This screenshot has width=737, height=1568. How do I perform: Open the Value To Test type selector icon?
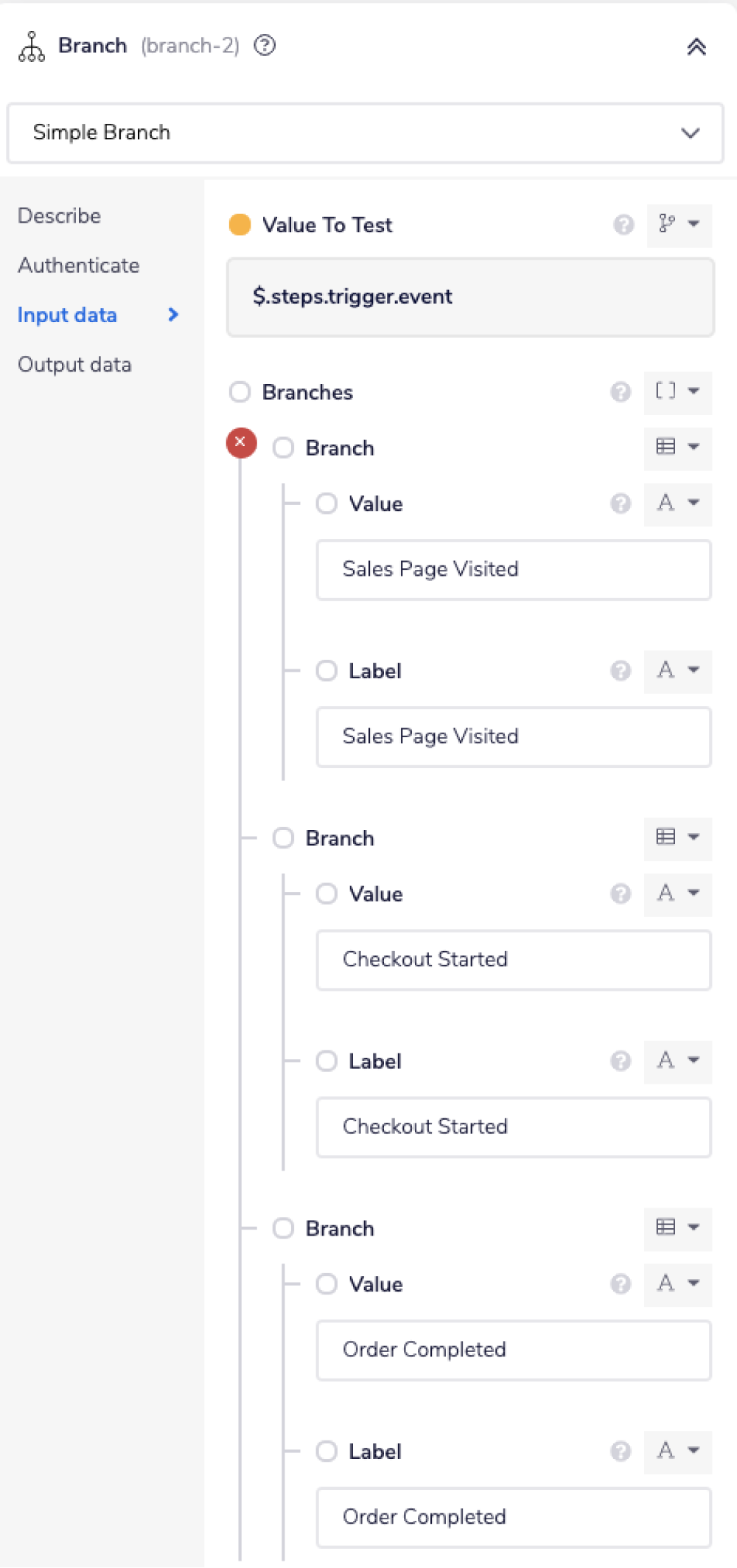tap(678, 224)
